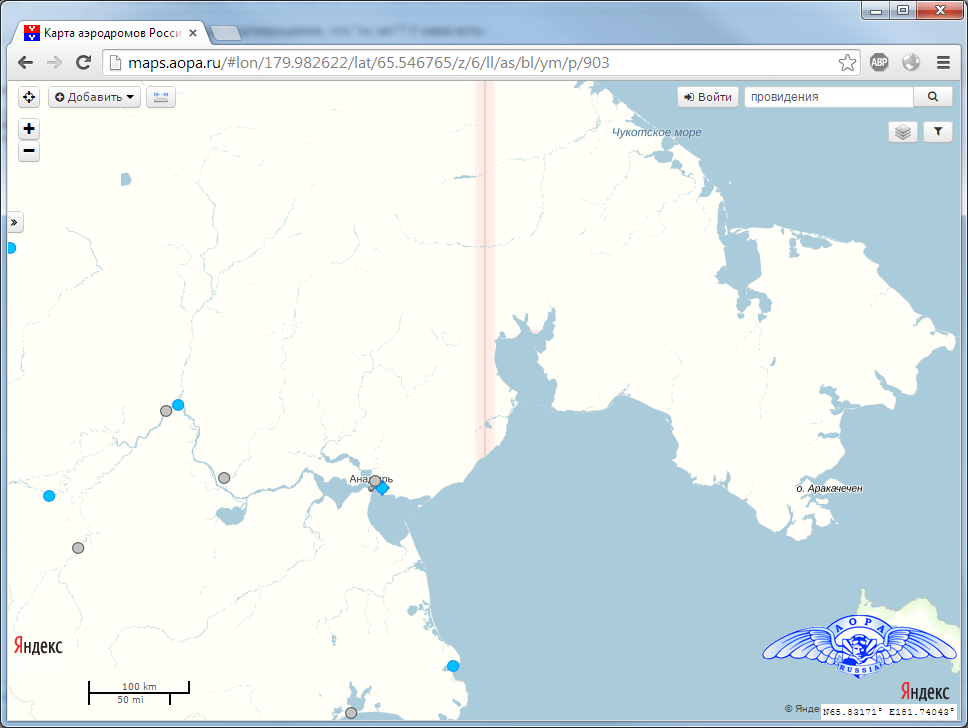
Task: Open the Добавить dropdown menu
Action: [x=94, y=97]
